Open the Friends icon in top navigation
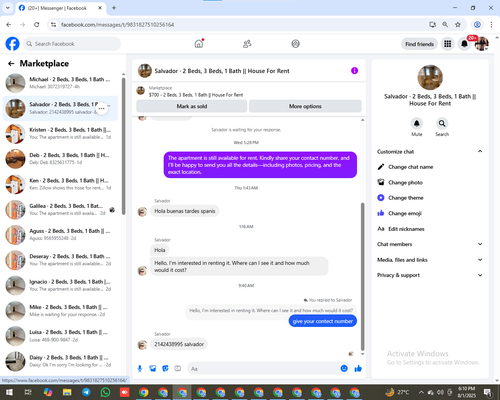The height and width of the screenshot is (400, 500). coord(247,44)
